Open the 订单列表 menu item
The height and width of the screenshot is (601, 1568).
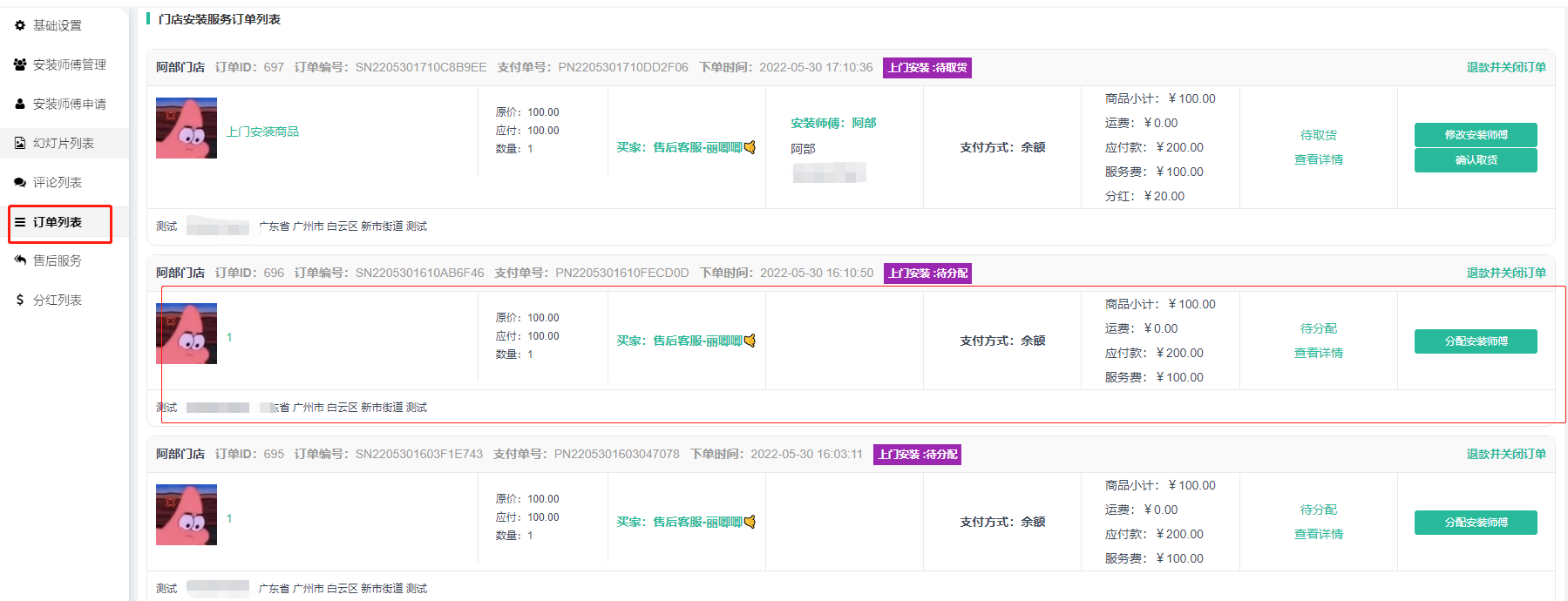coord(58,222)
